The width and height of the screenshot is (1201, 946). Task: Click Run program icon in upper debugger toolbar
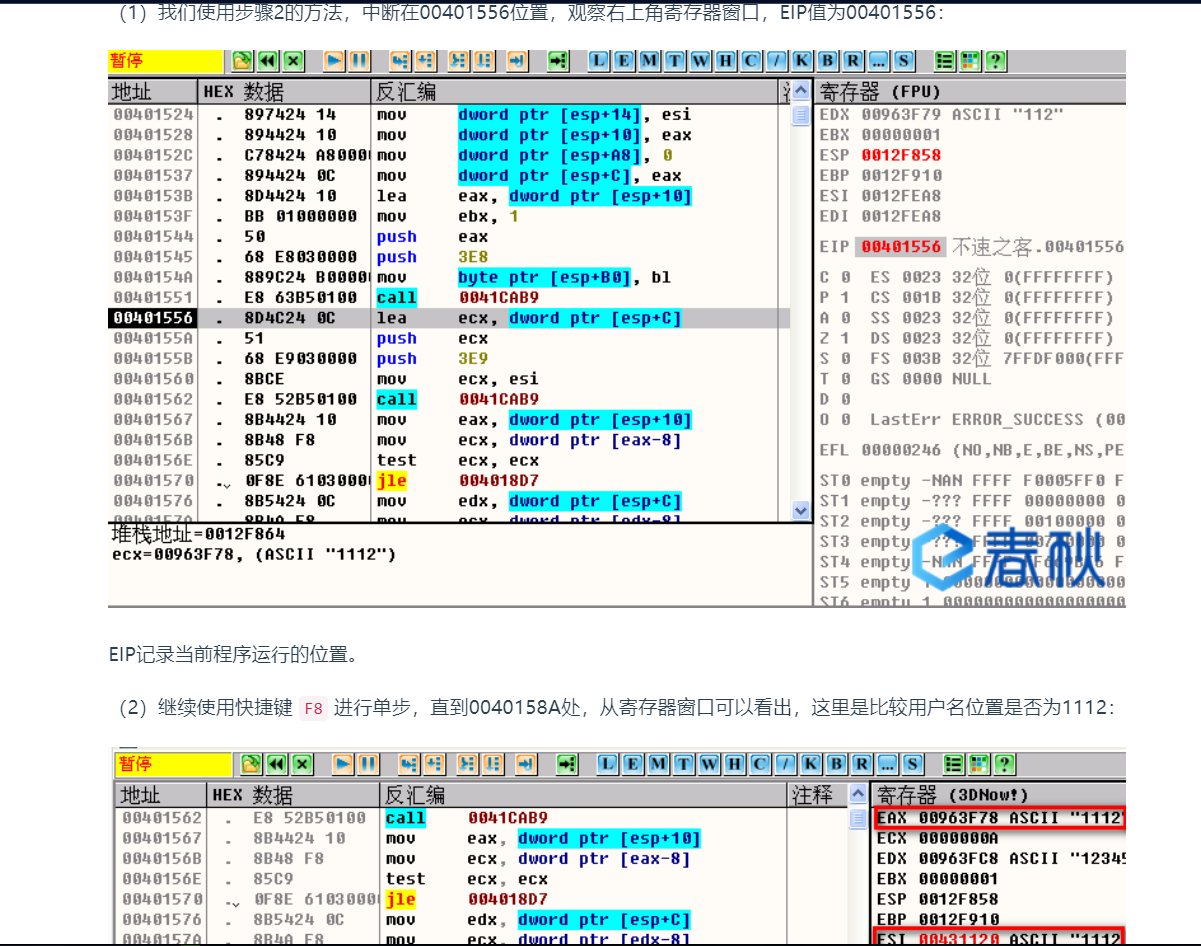click(x=334, y=62)
